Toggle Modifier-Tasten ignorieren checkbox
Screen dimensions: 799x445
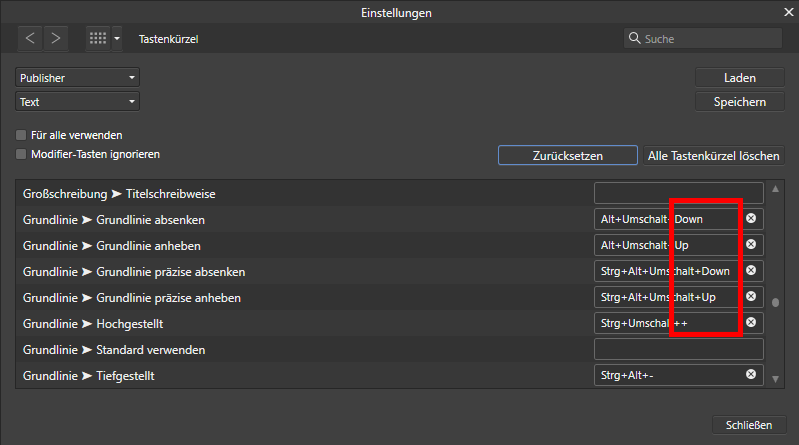[x=21, y=154]
